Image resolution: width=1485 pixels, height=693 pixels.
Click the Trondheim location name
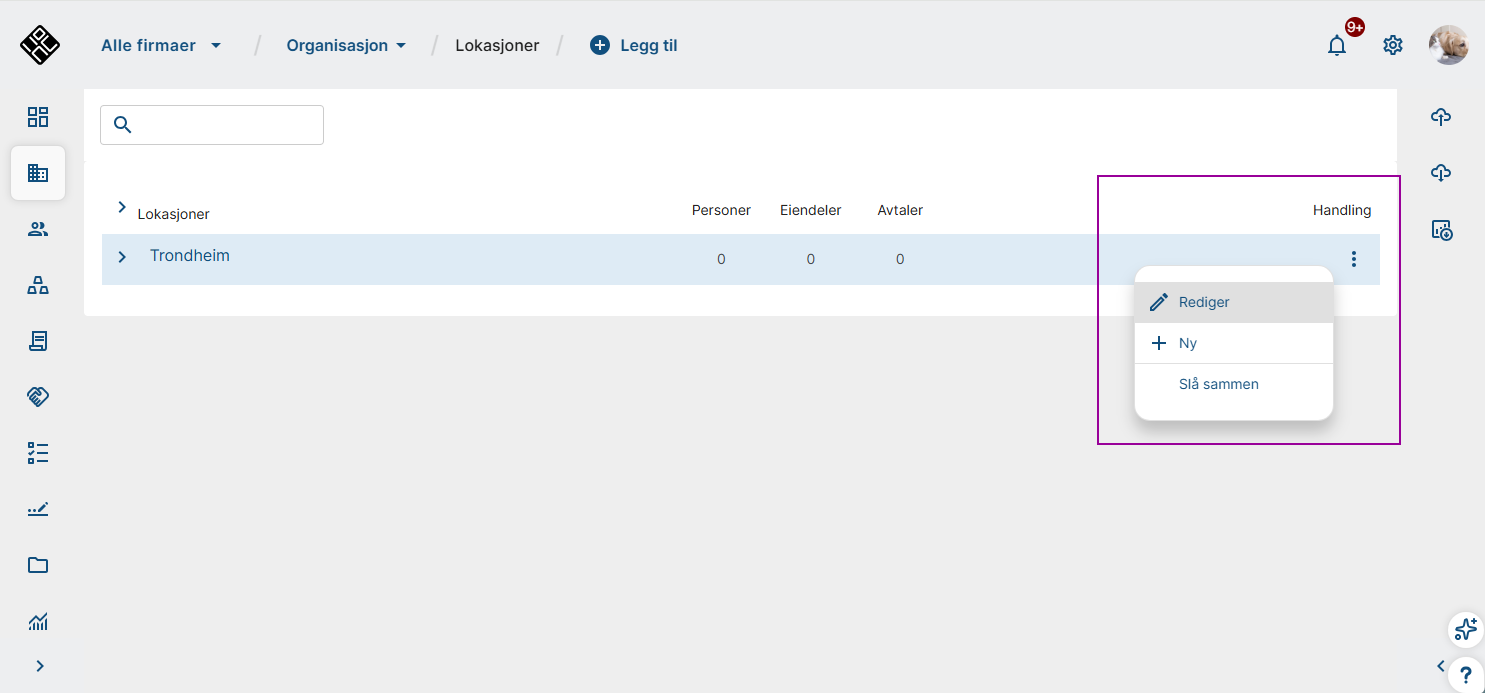[x=190, y=256]
